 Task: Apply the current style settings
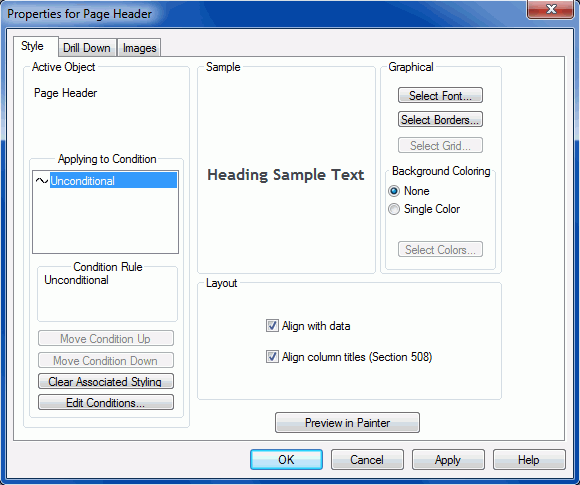coord(448,459)
